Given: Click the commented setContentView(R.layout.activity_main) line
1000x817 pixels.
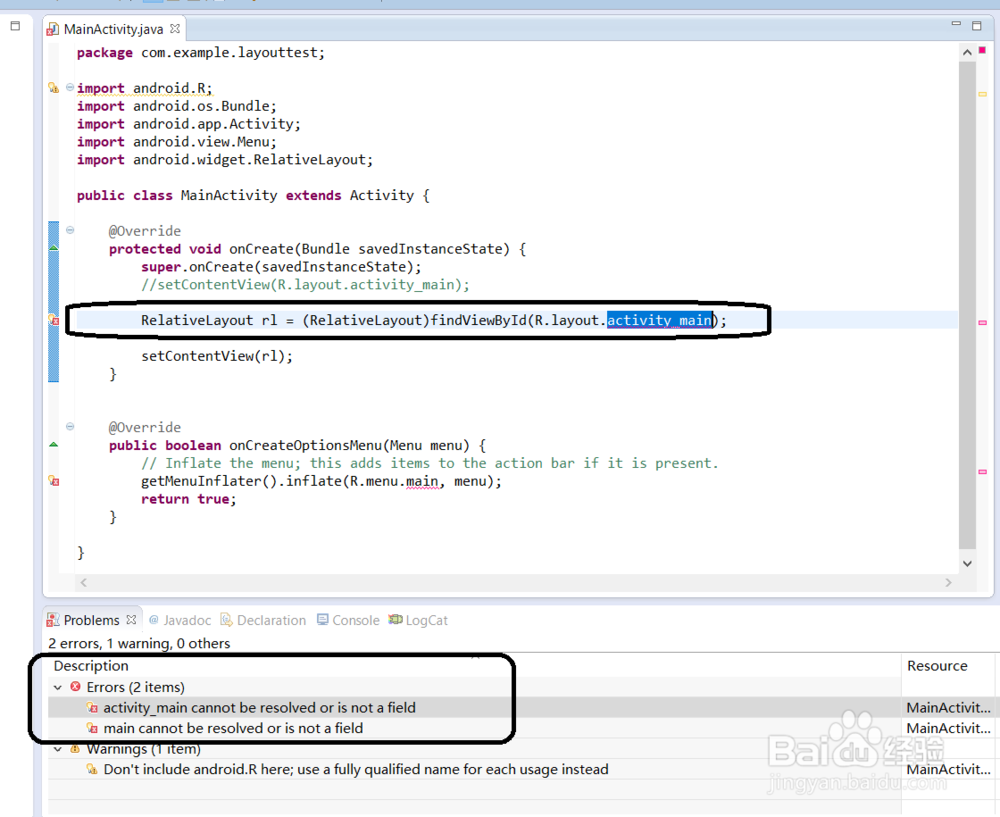Looking at the screenshot, I should tap(305, 284).
